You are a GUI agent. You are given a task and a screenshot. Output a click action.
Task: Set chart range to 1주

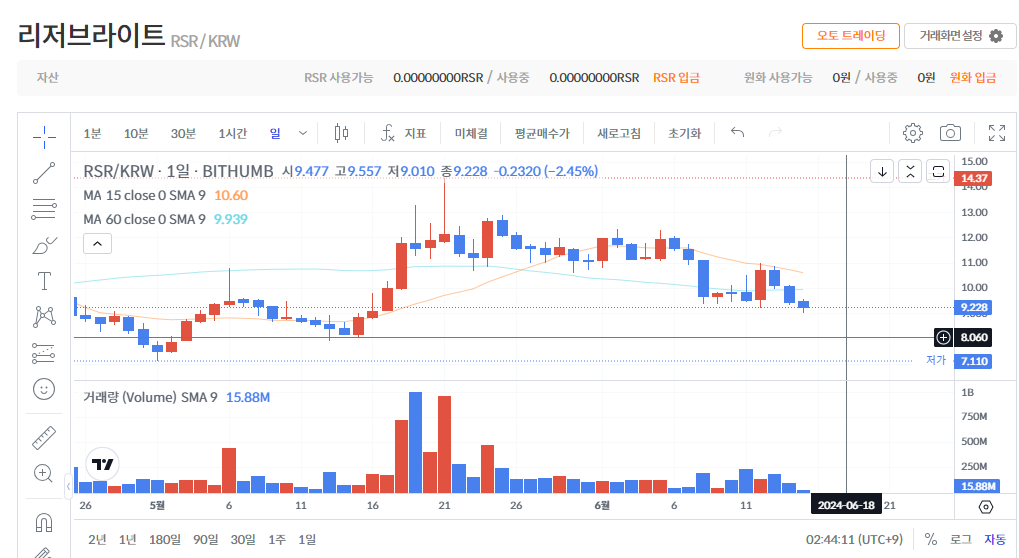(277, 539)
